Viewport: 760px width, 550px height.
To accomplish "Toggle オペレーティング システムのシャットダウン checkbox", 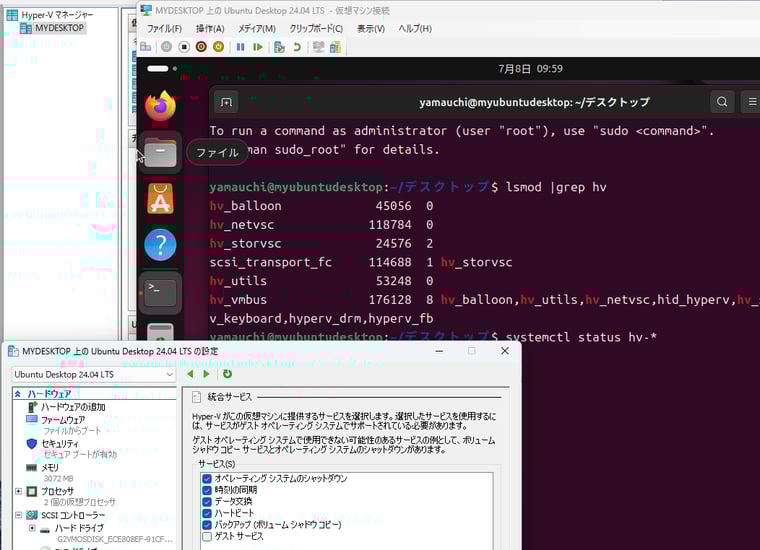I will coord(207,479).
